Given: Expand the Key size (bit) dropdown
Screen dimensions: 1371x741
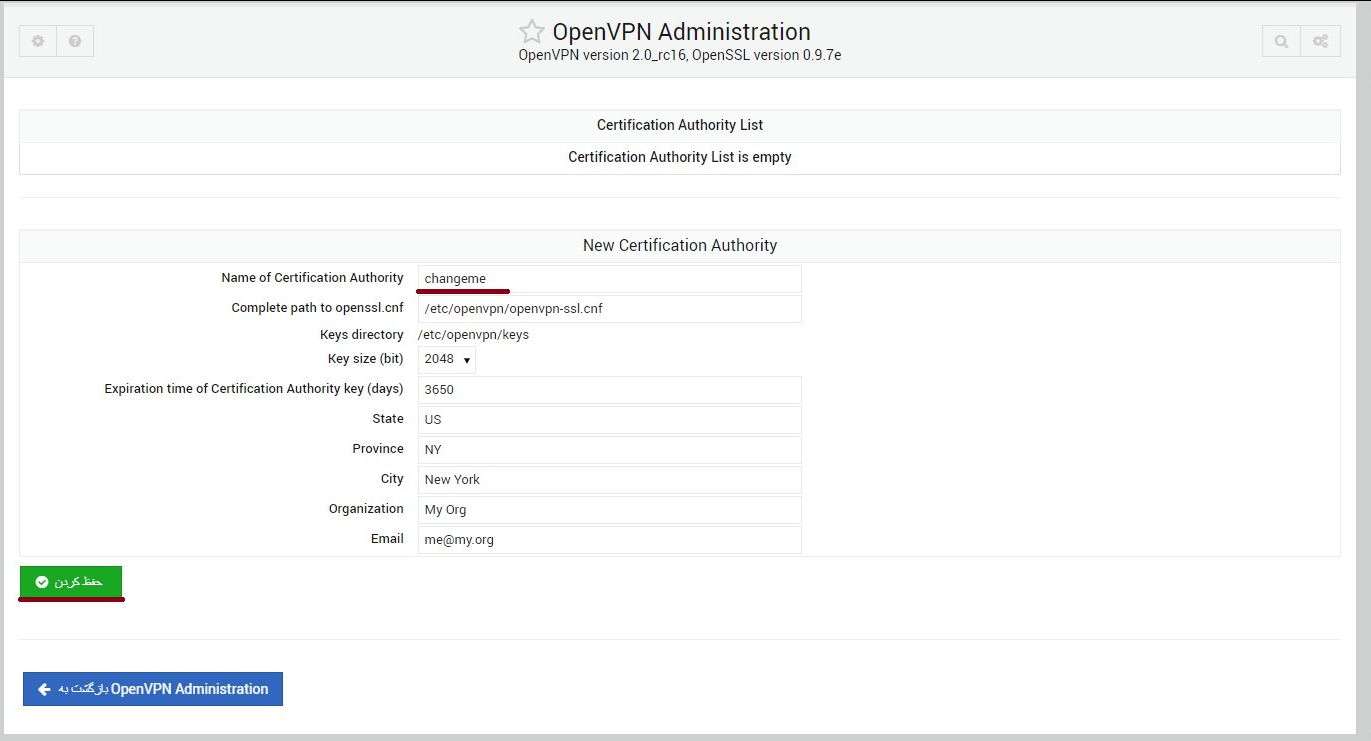Looking at the screenshot, I should click(x=446, y=359).
